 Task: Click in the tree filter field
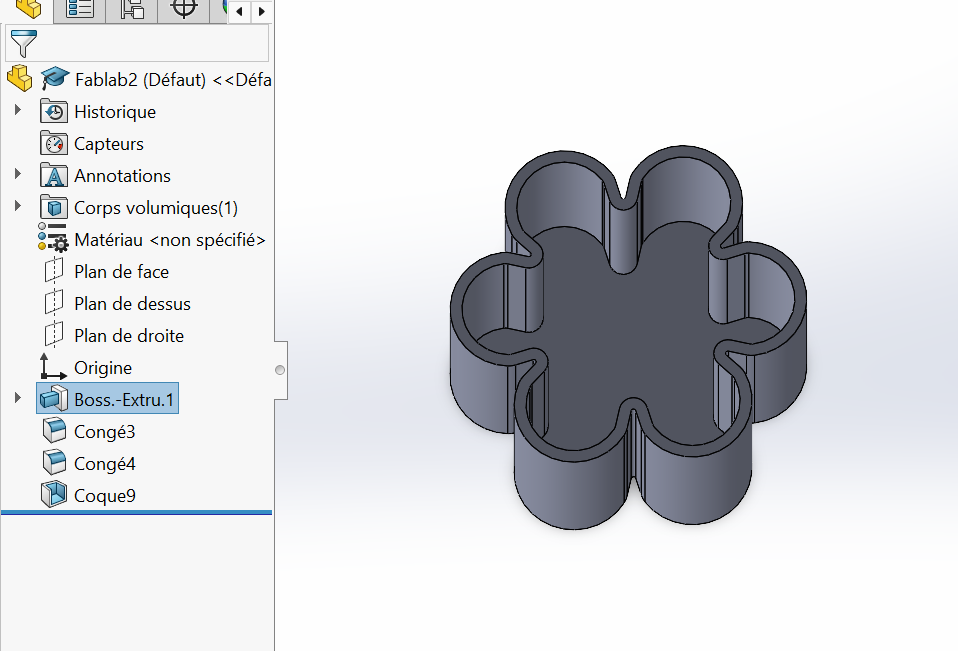coord(152,44)
